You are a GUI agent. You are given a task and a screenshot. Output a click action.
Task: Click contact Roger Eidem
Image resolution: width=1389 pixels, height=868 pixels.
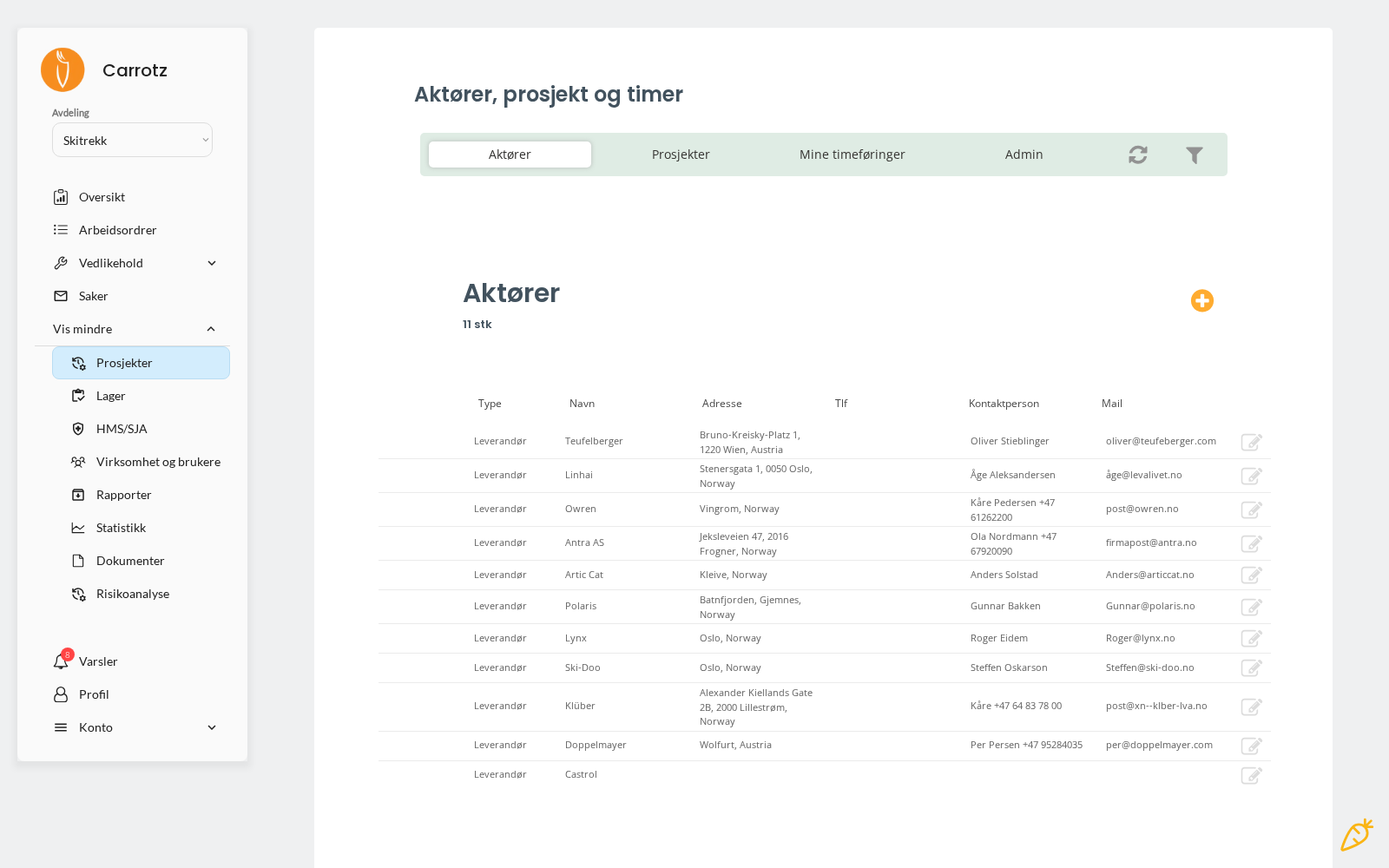(999, 638)
